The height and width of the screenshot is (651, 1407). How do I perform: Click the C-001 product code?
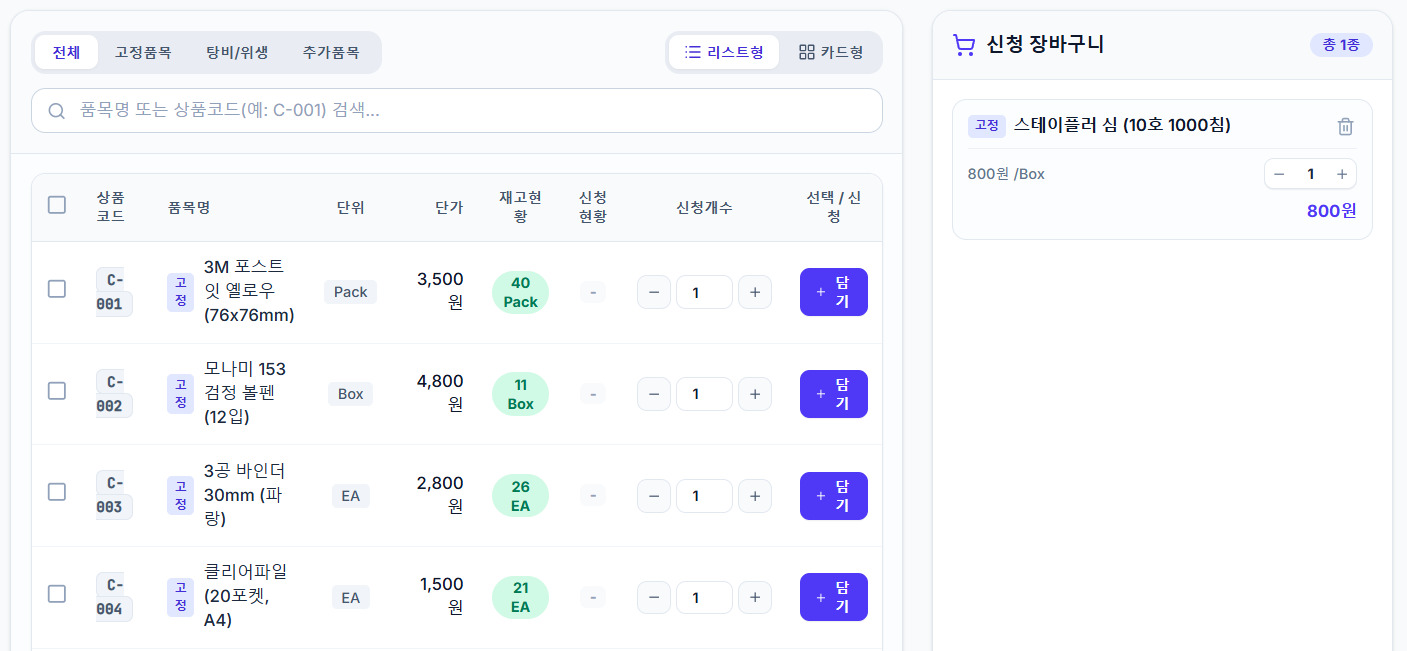[x=114, y=292]
